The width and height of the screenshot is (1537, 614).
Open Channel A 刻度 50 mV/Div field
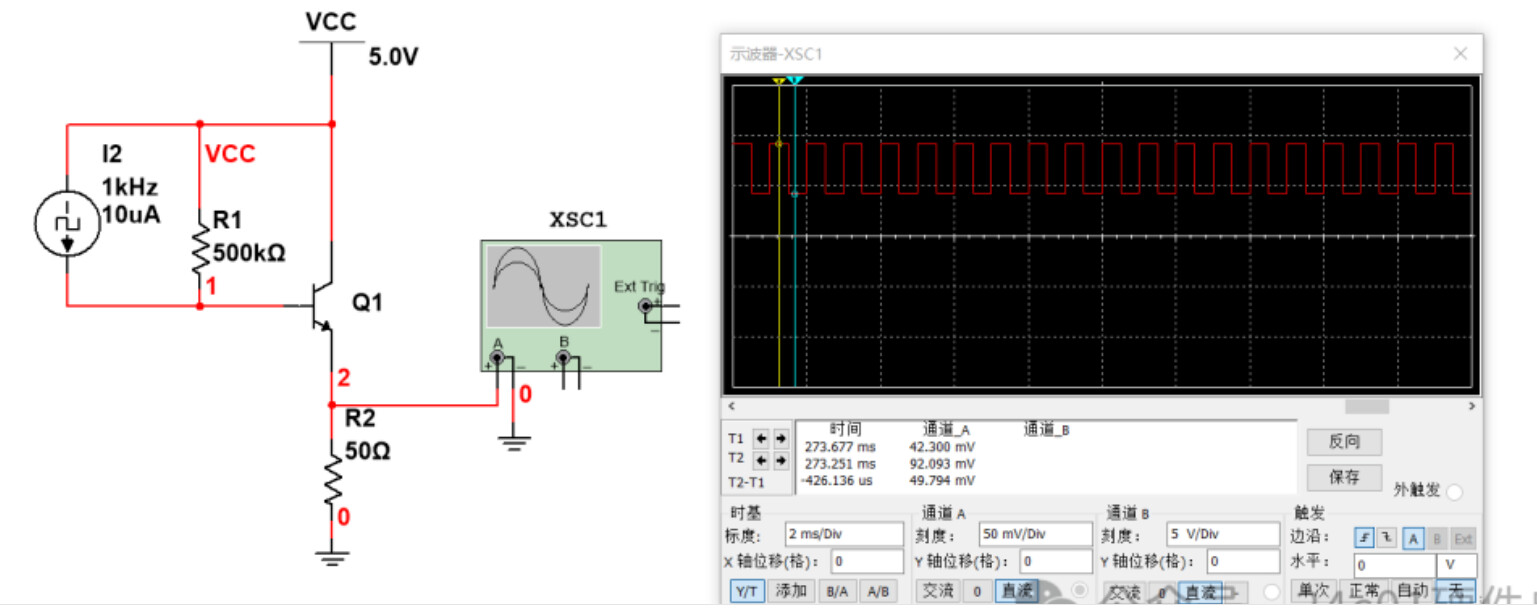point(1032,534)
